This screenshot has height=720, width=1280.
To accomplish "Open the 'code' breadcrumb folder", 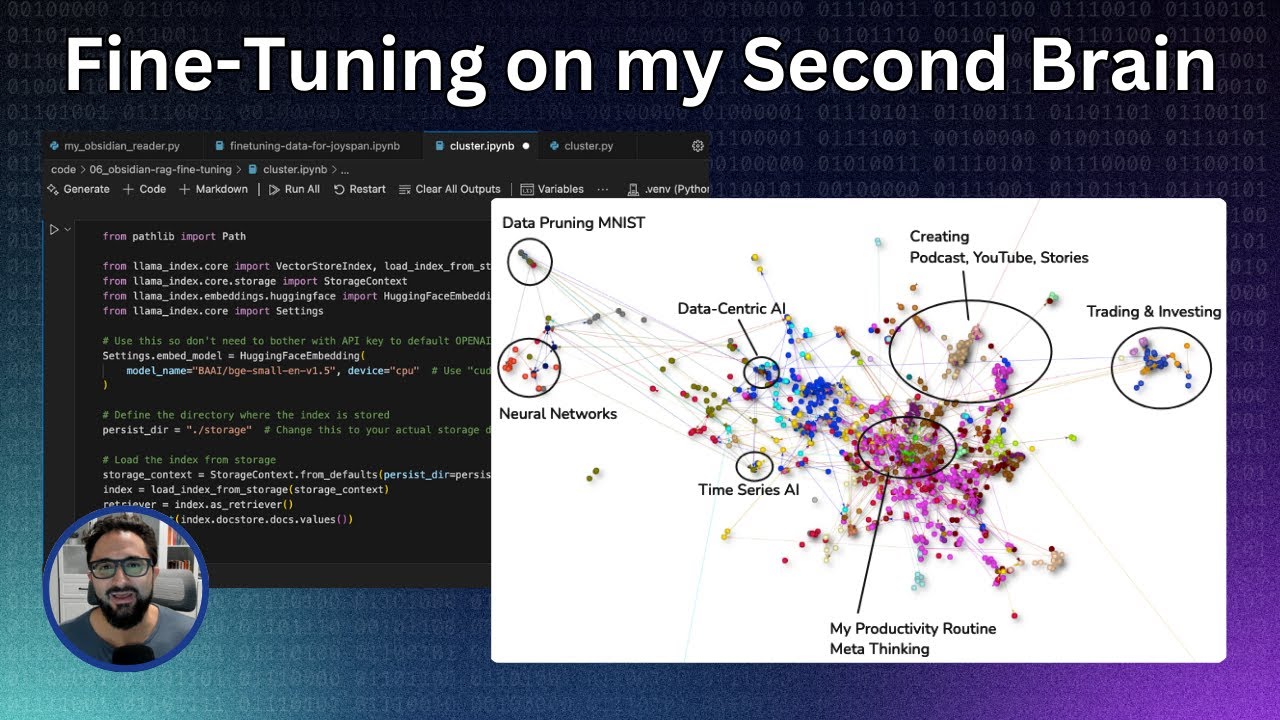I will (x=63, y=169).
